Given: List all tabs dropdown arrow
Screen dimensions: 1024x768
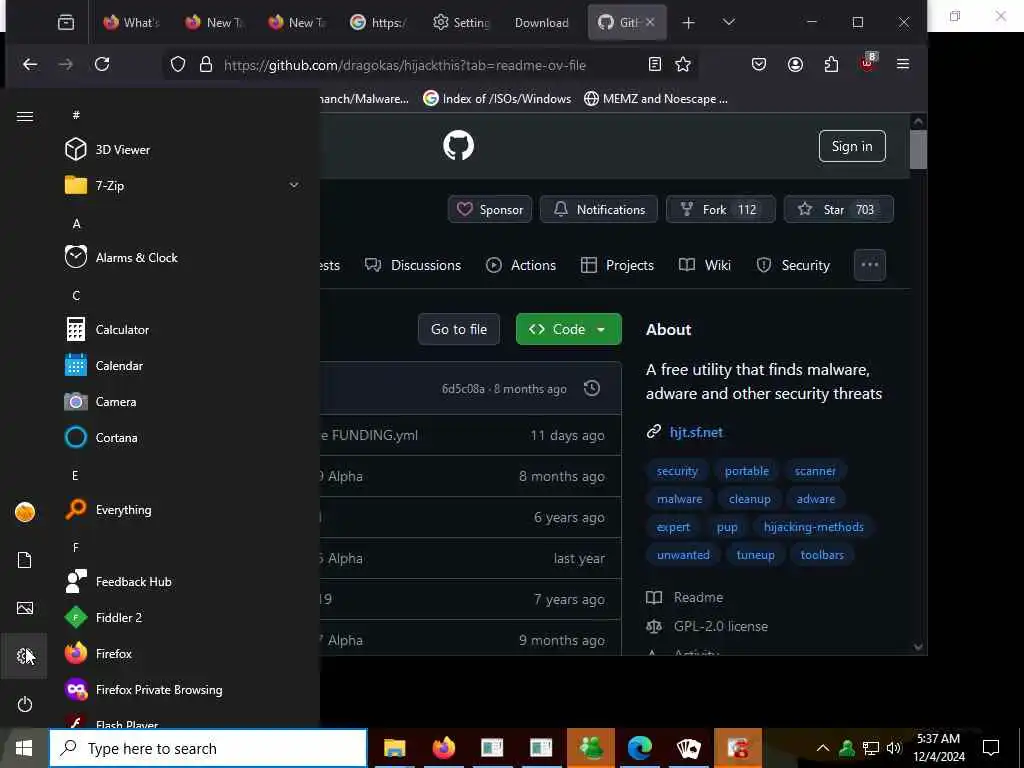Looking at the screenshot, I should 729,22.
